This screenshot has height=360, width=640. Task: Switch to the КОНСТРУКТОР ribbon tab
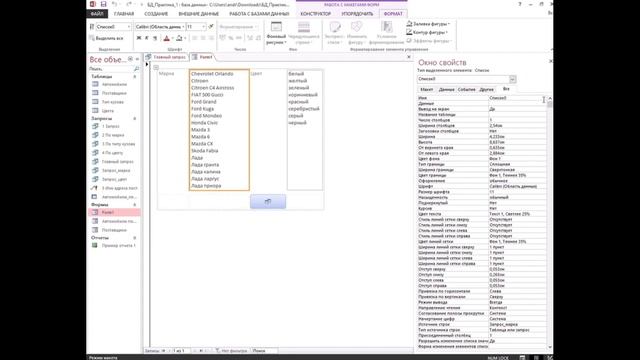pyautogui.click(x=316, y=14)
